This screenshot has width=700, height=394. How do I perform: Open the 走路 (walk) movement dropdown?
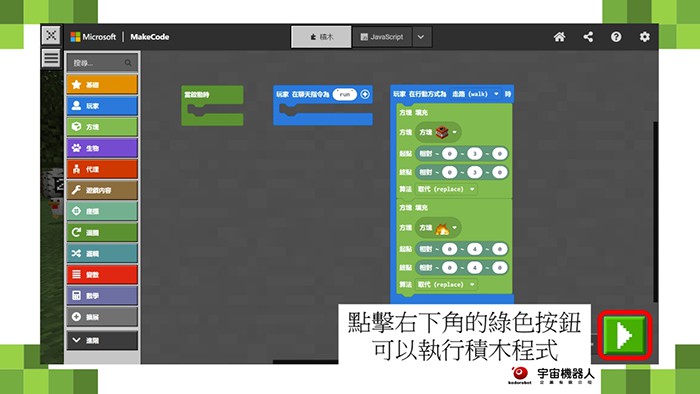pos(475,94)
